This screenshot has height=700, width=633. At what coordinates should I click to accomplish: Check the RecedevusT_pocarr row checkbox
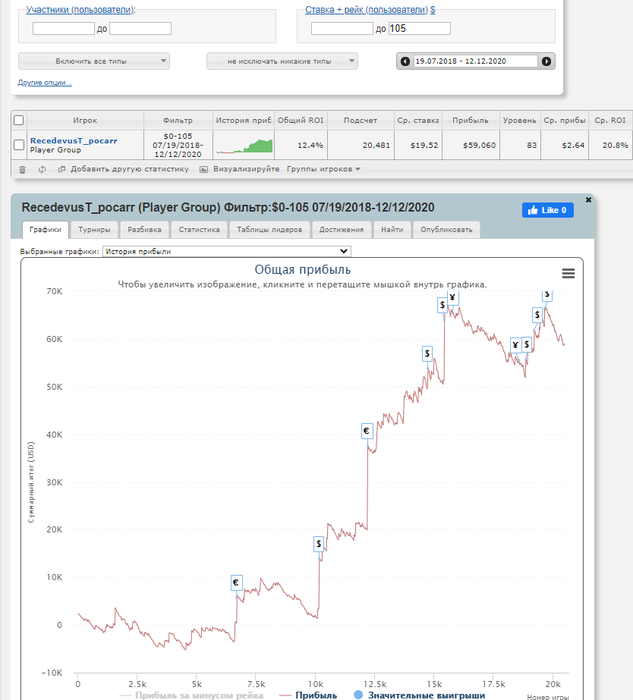pos(19,145)
